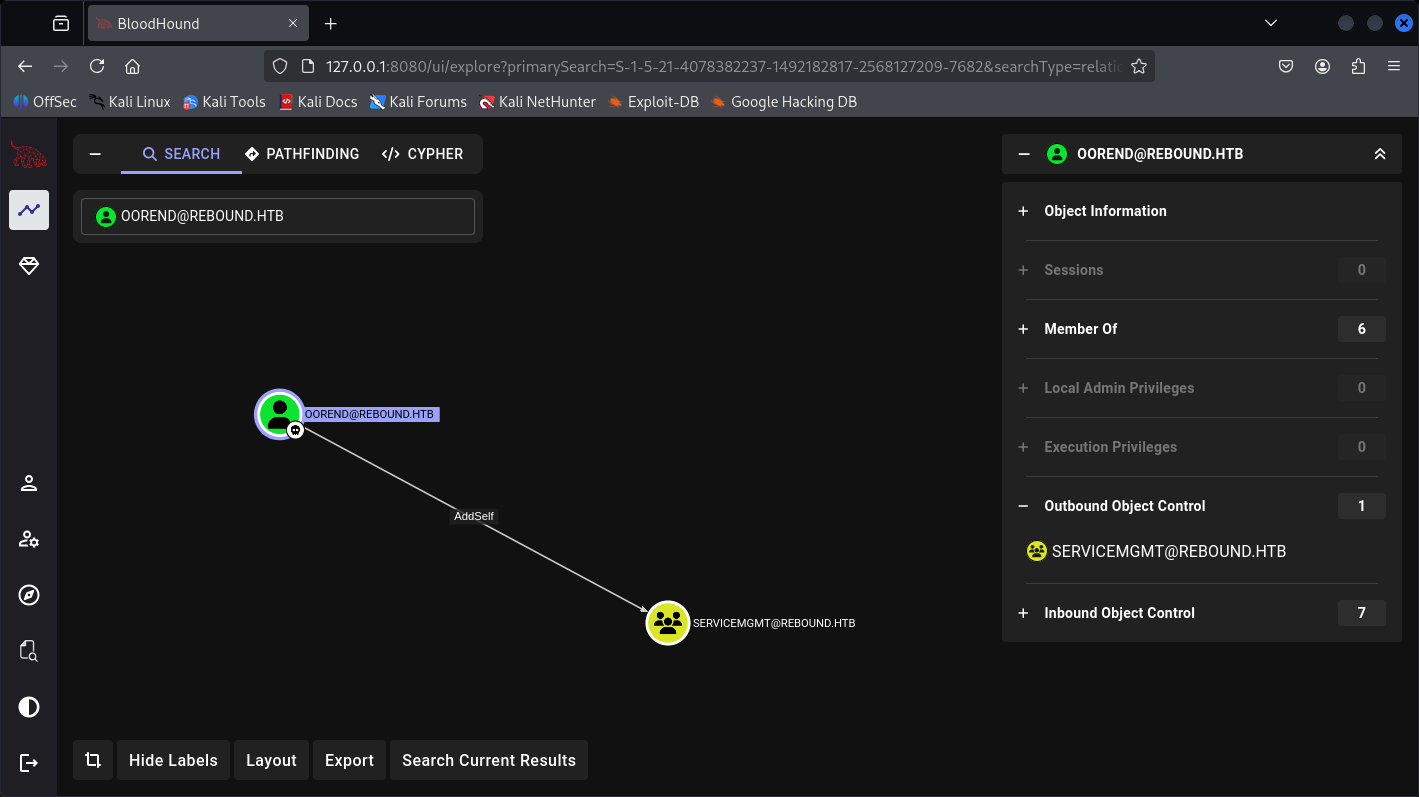Open the Administration user-gear icon
The height and width of the screenshot is (797, 1419).
pos(29,540)
